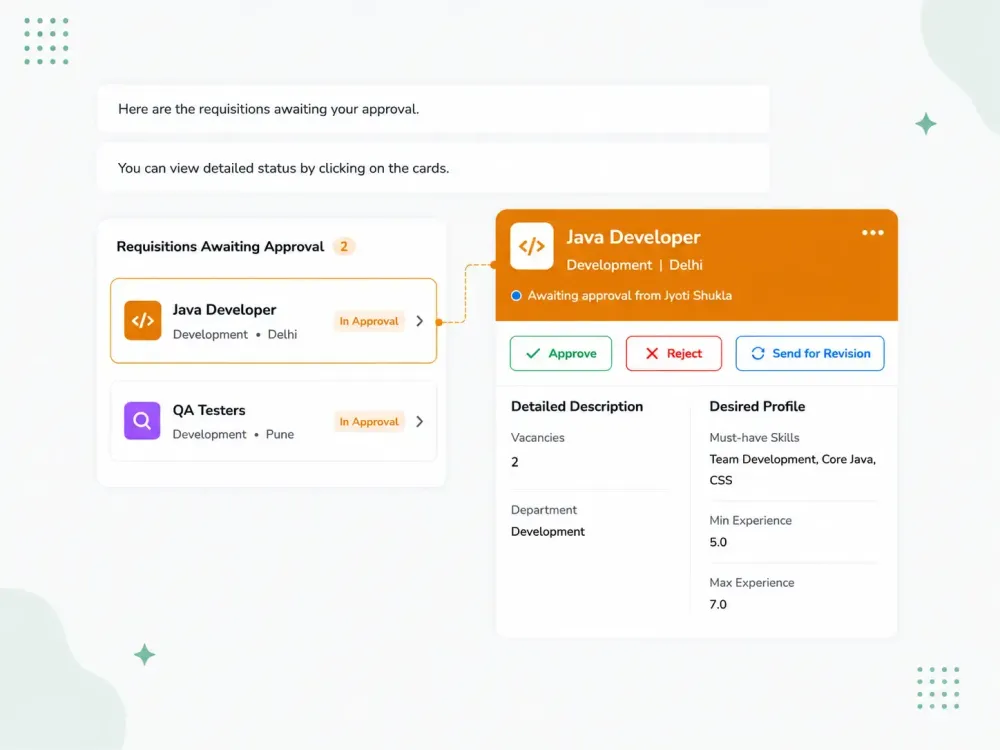Expand QA Testers card chevron
This screenshot has height=750, width=1000.
click(420, 422)
